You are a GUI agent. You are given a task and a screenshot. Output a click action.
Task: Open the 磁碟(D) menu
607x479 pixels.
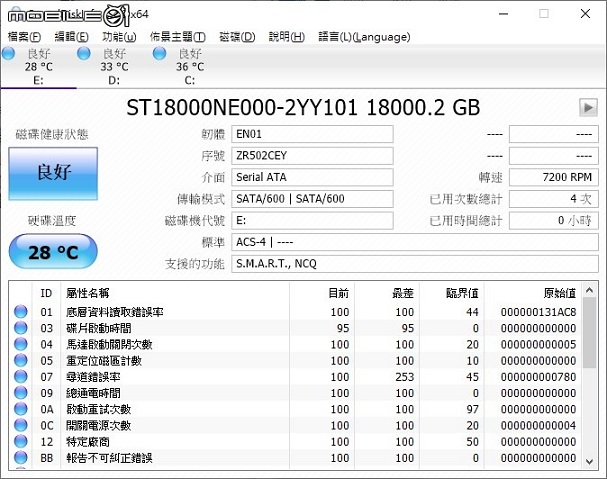[237, 37]
